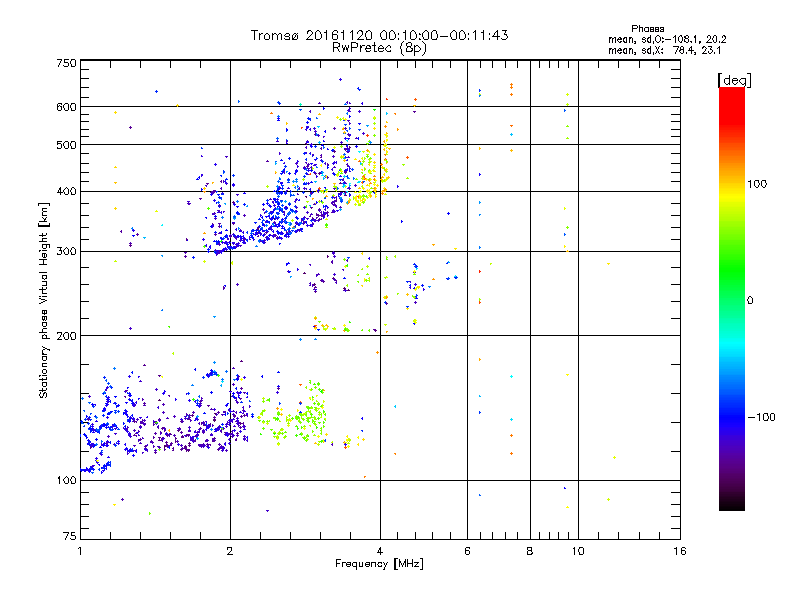Click the '100' label on the colorbar
This screenshot has height=600, width=800.
(757, 184)
